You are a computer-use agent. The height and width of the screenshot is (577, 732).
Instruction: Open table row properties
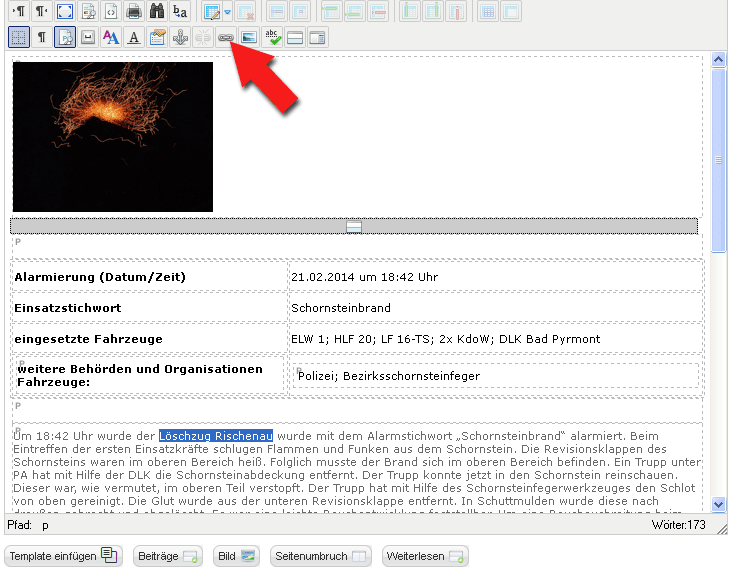pos(277,12)
